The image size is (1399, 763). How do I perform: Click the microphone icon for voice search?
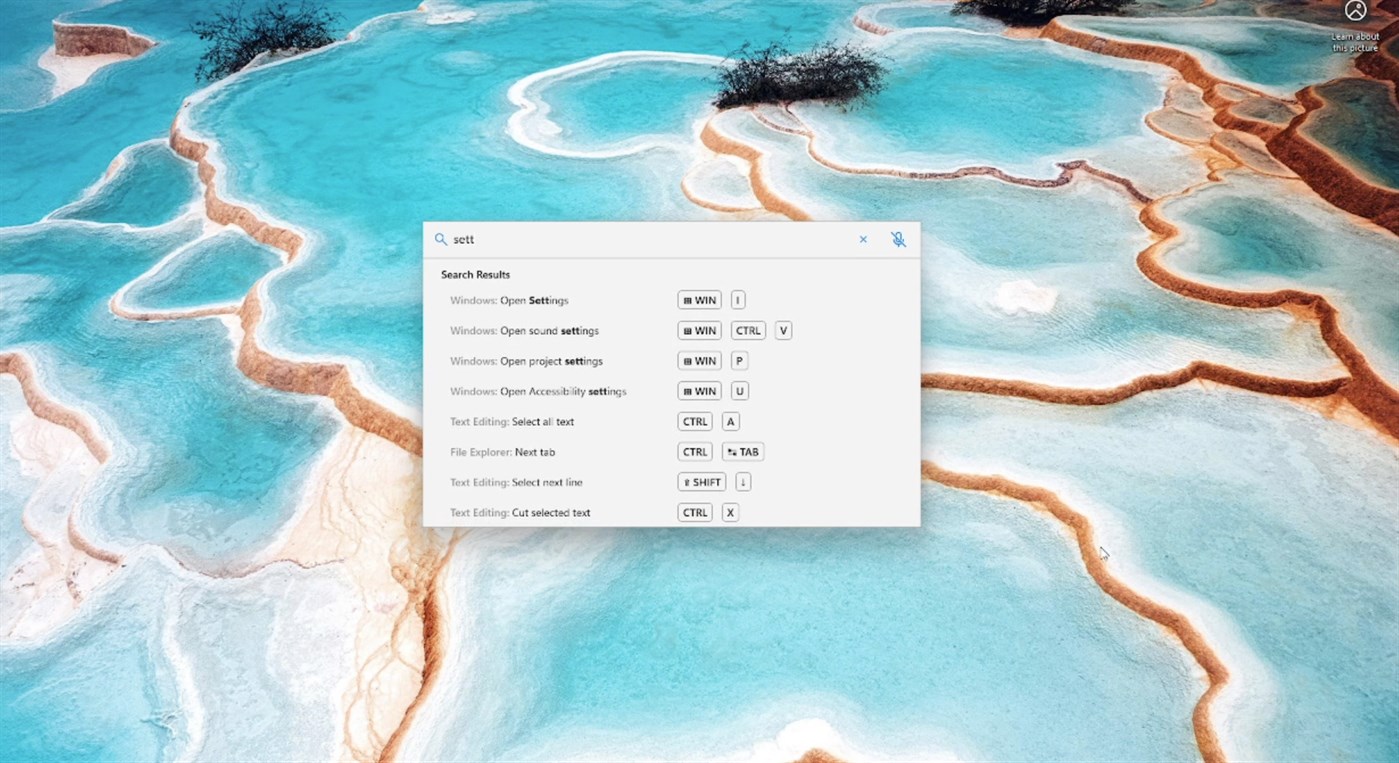[898, 239]
